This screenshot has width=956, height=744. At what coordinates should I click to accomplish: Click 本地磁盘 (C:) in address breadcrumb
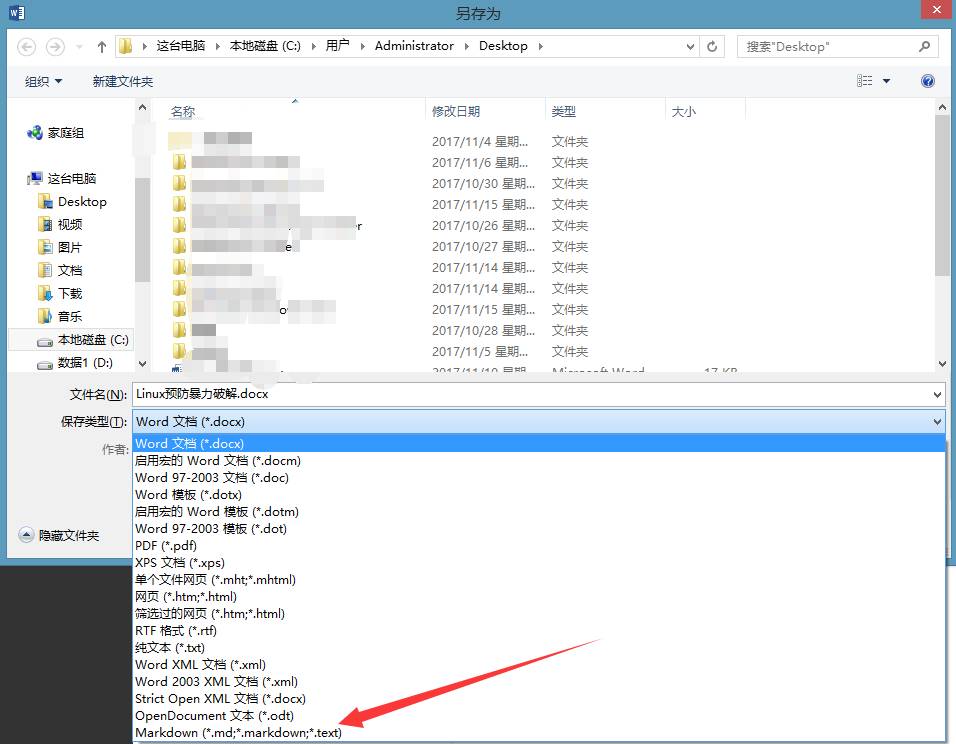pos(265,46)
